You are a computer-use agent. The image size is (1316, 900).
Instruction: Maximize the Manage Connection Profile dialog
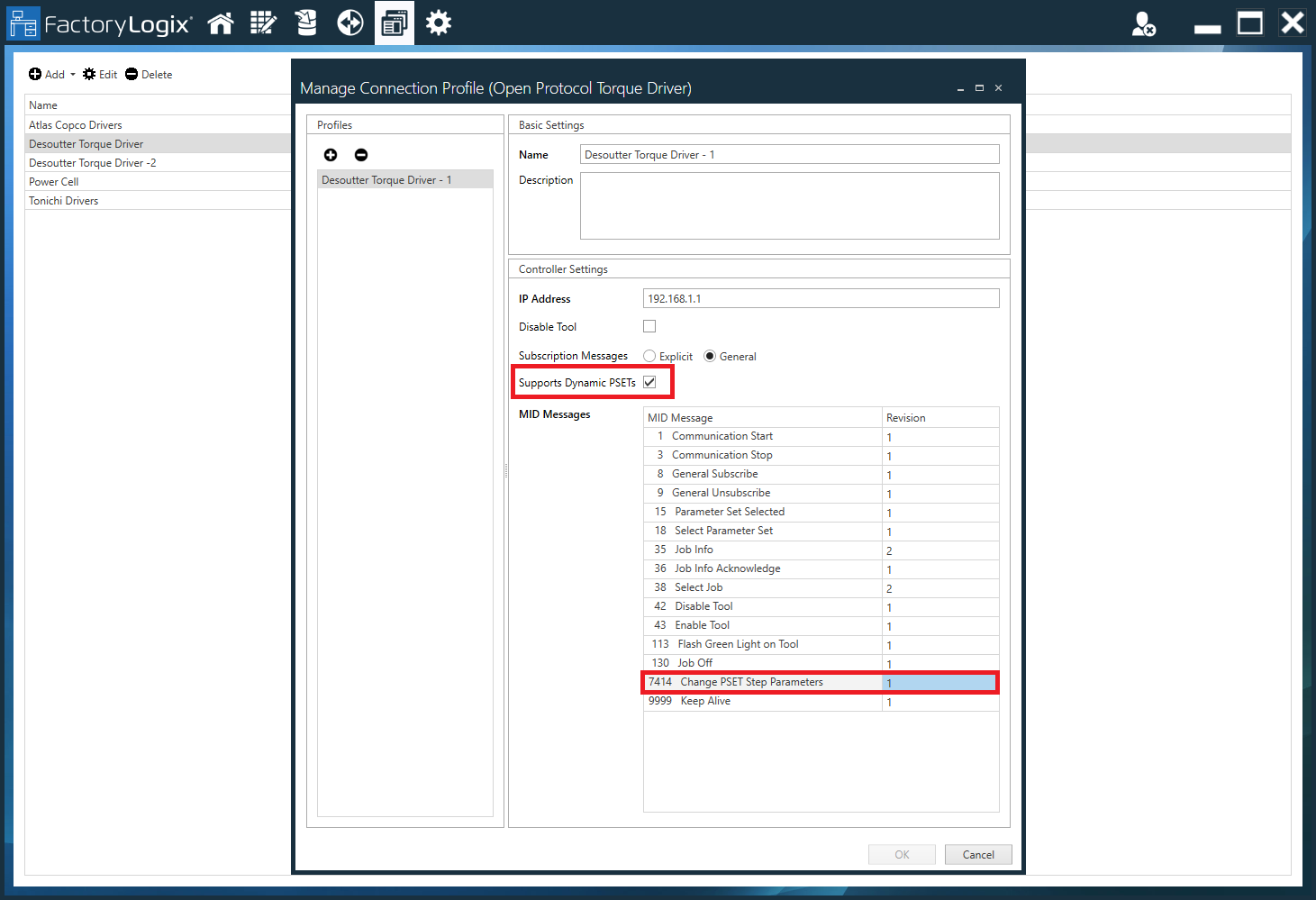979,88
